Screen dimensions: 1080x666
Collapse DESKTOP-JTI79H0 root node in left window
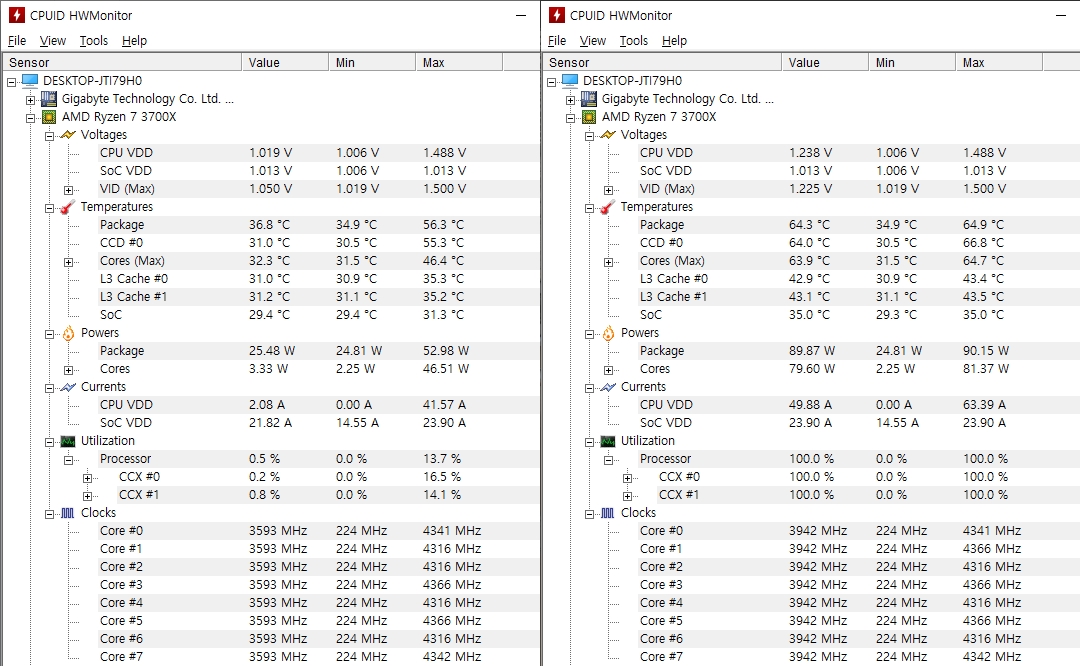[12, 82]
